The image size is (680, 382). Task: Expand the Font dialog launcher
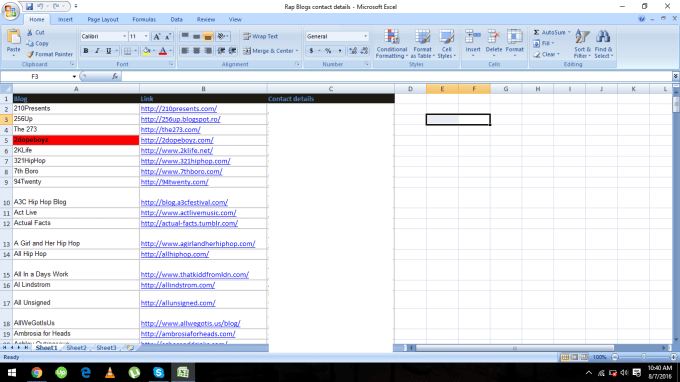[171, 64]
